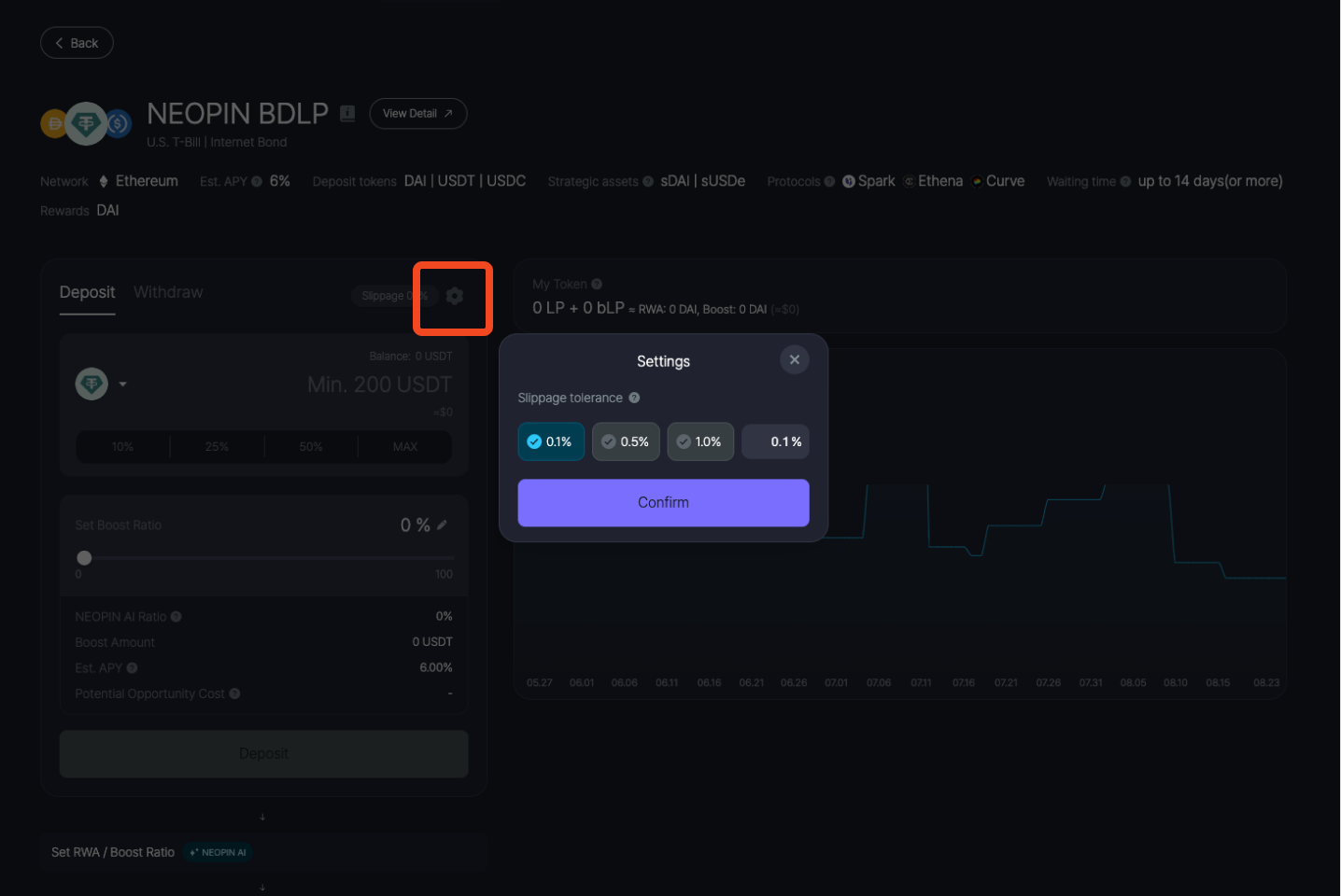Select 0.5% slippage tolerance option
This screenshot has width=1341, height=896.
tap(626, 441)
